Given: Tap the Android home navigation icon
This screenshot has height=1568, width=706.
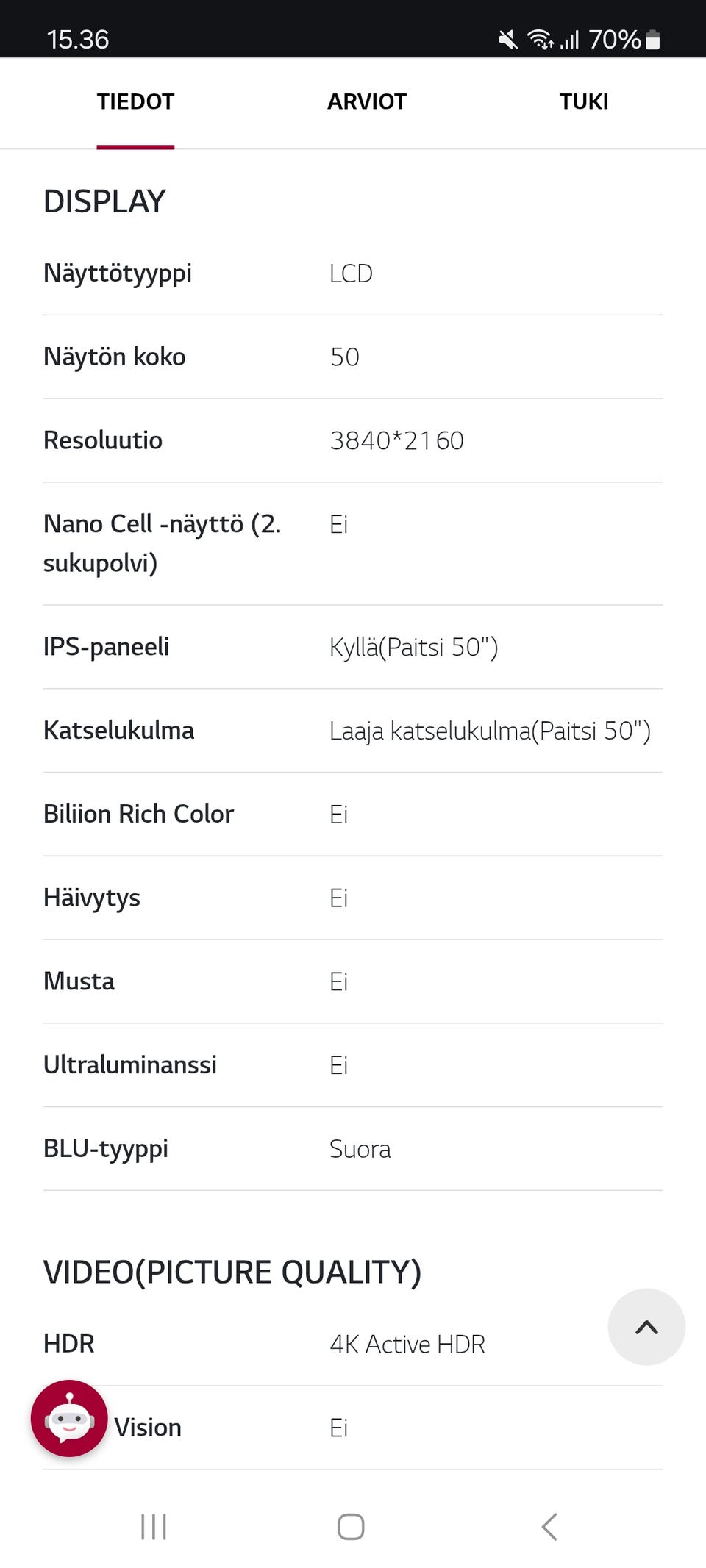Looking at the screenshot, I should pyautogui.click(x=351, y=1527).
